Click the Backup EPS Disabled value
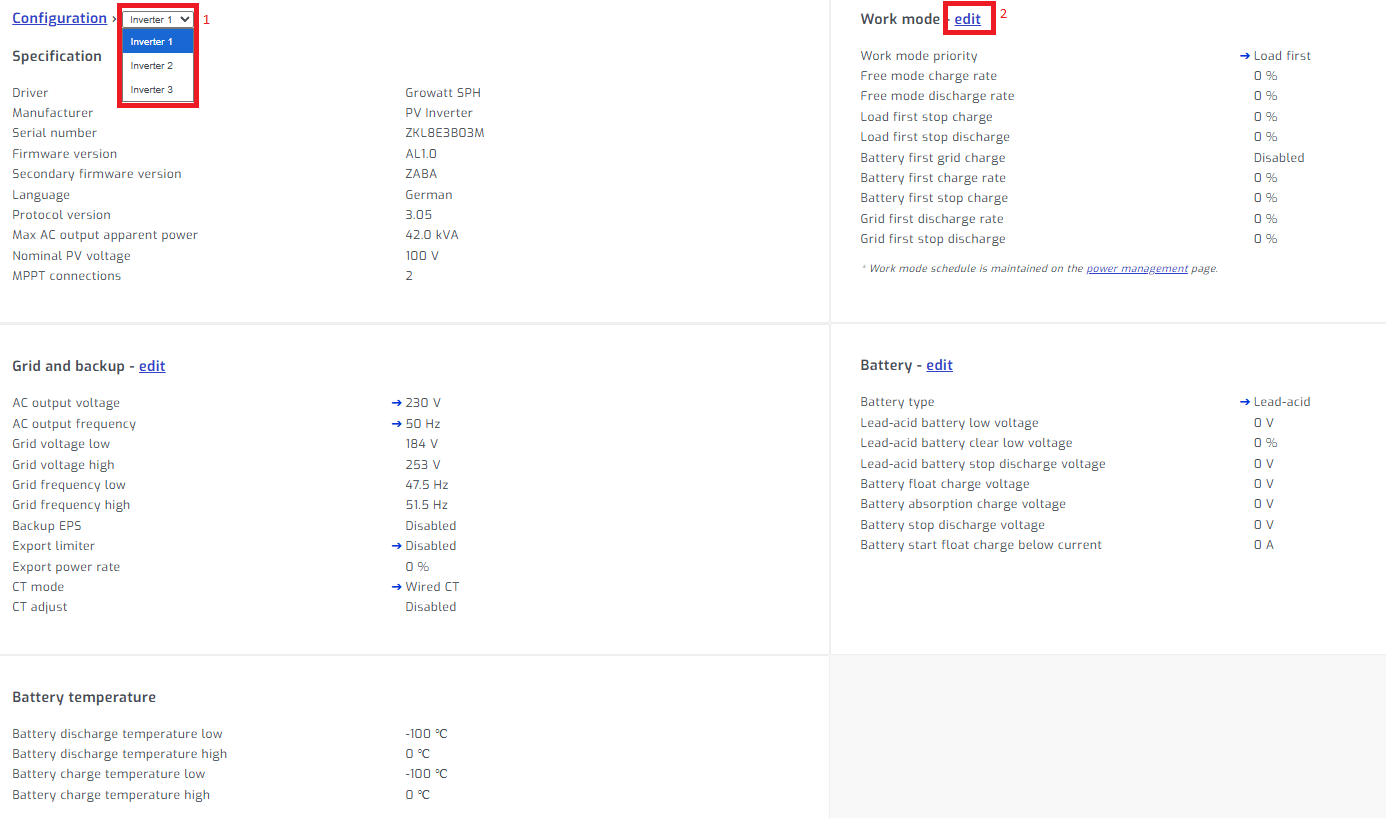Viewport: 1386px width, 818px height. click(430, 526)
